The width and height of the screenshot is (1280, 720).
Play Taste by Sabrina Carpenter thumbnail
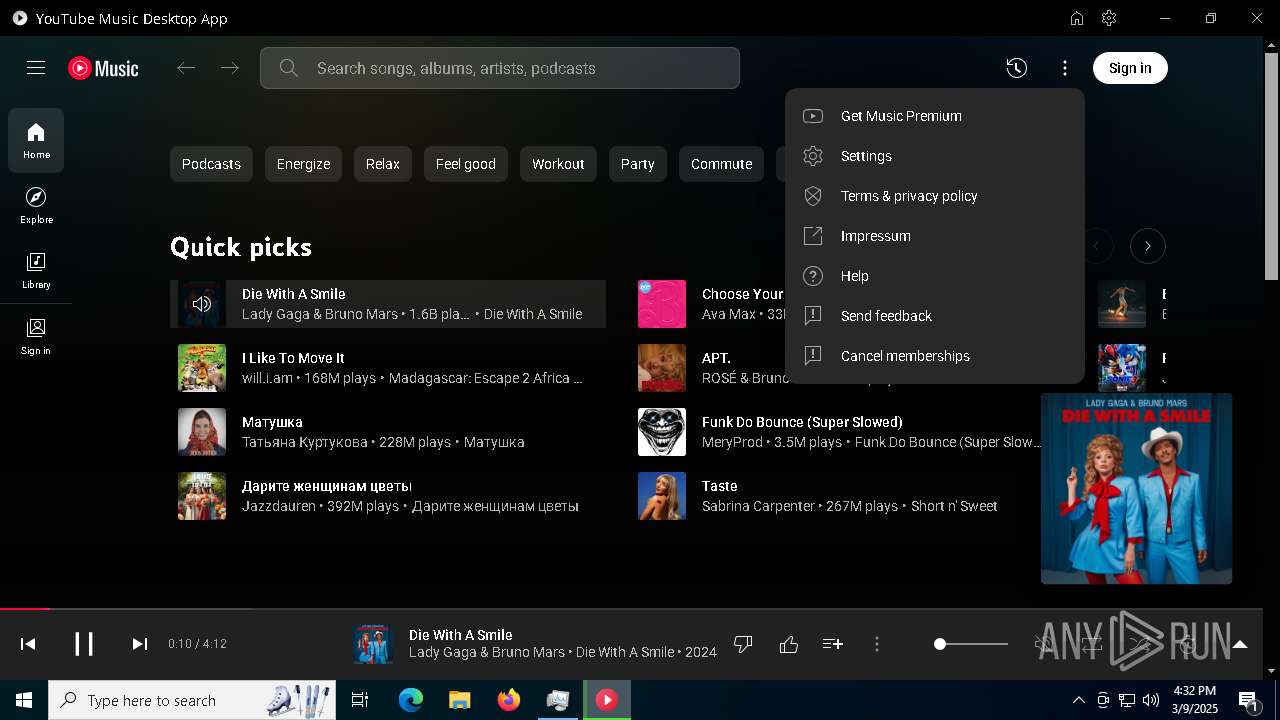pyautogui.click(x=662, y=496)
